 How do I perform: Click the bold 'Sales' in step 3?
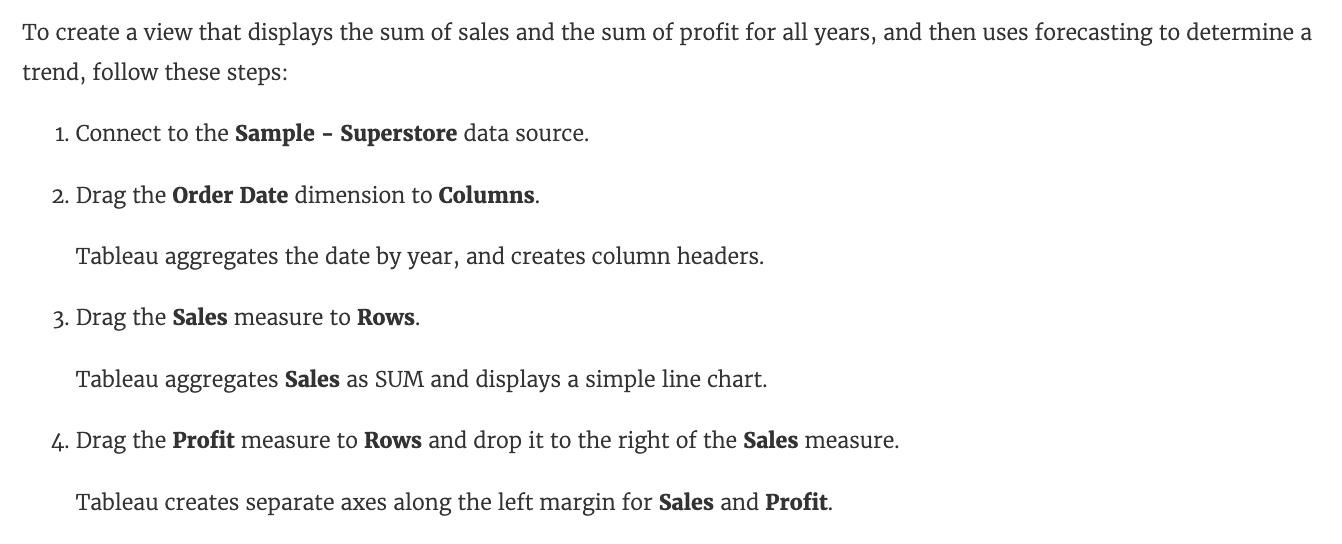click(200, 318)
